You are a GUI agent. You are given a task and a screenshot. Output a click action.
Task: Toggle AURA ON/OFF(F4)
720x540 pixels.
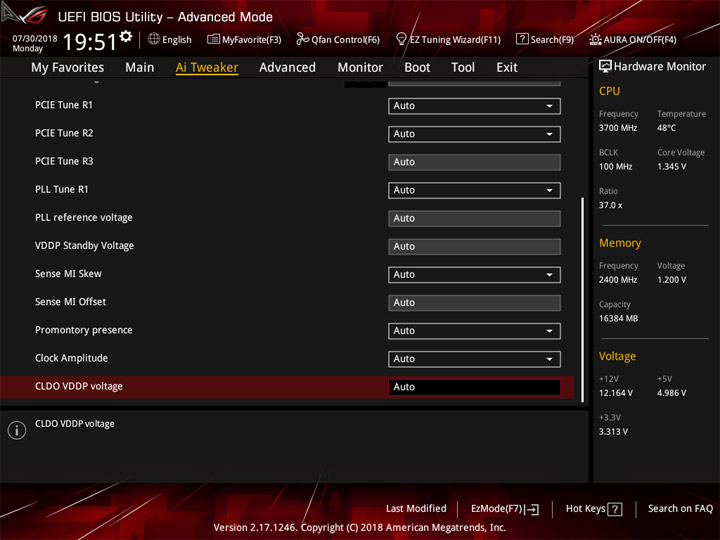(633, 39)
